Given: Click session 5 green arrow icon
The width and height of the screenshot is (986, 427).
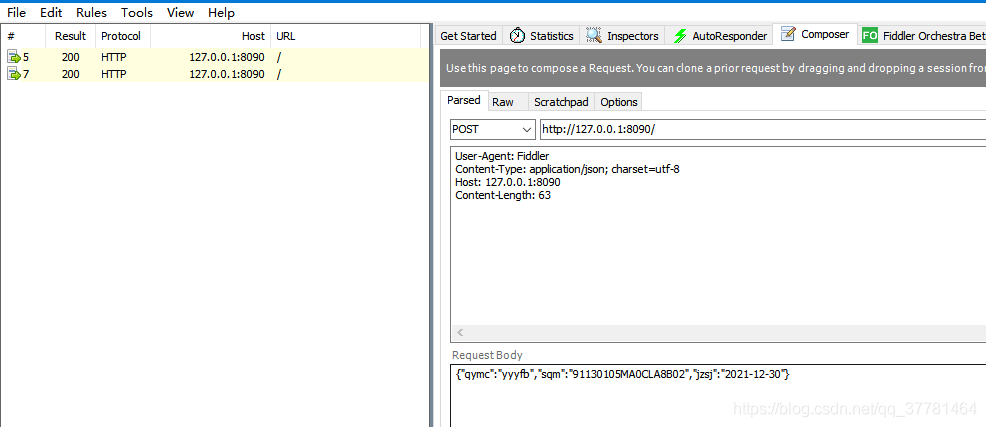Looking at the screenshot, I should [x=14, y=57].
